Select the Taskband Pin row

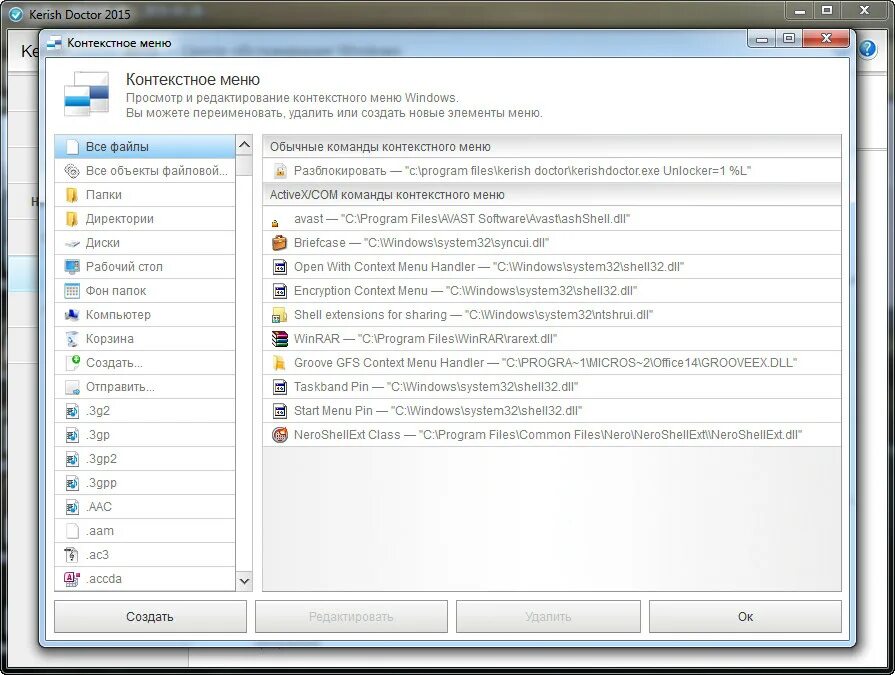pos(552,387)
